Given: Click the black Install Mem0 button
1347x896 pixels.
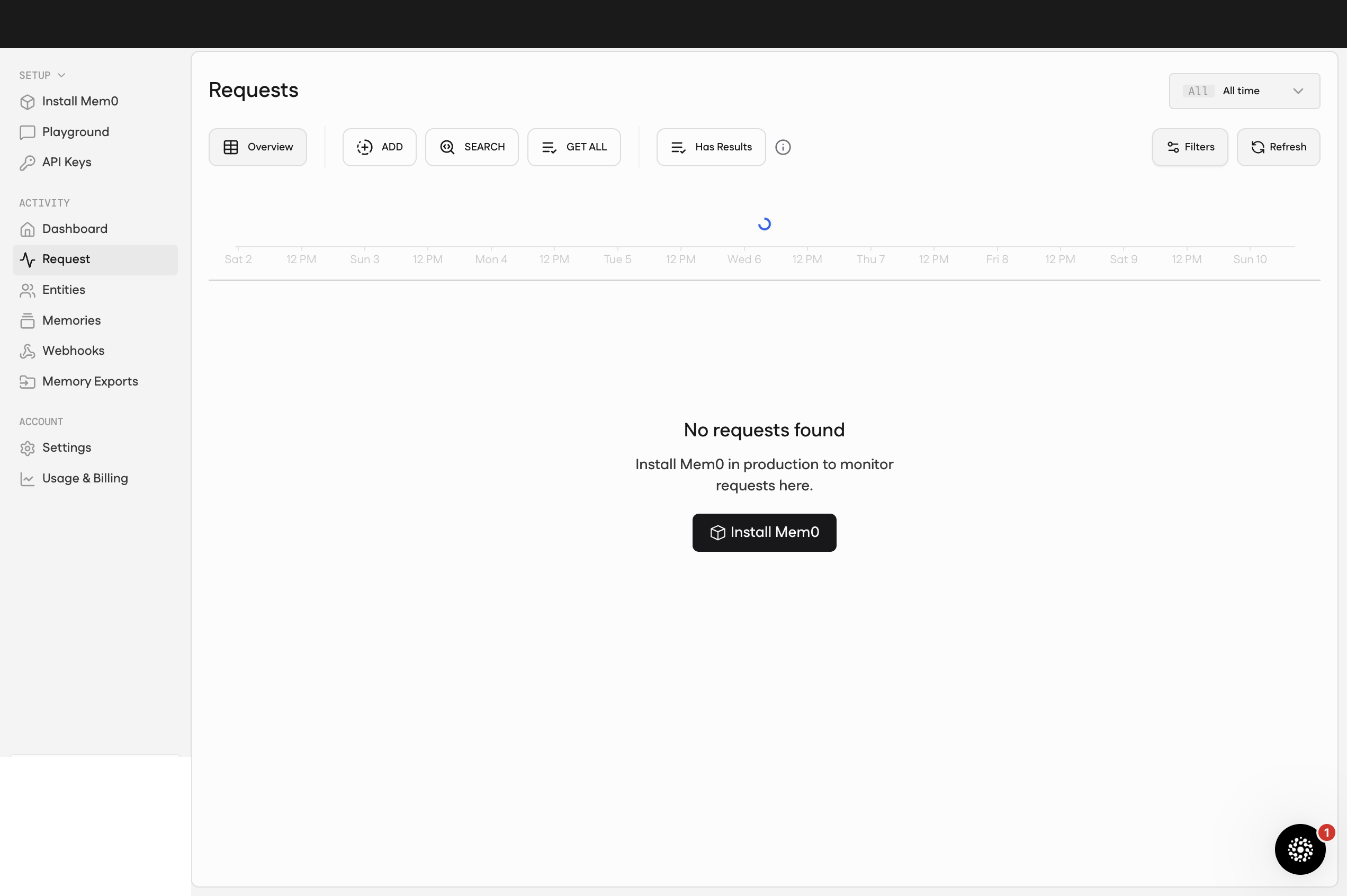Looking at the screenshot, I should 765,533.
